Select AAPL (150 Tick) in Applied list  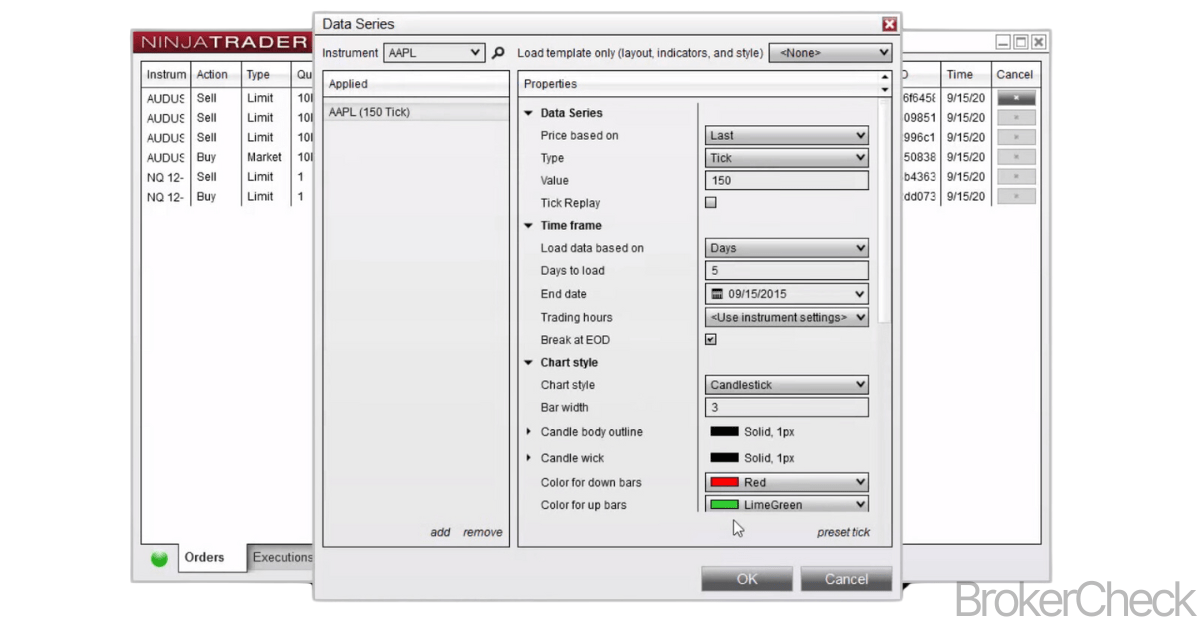416,112
